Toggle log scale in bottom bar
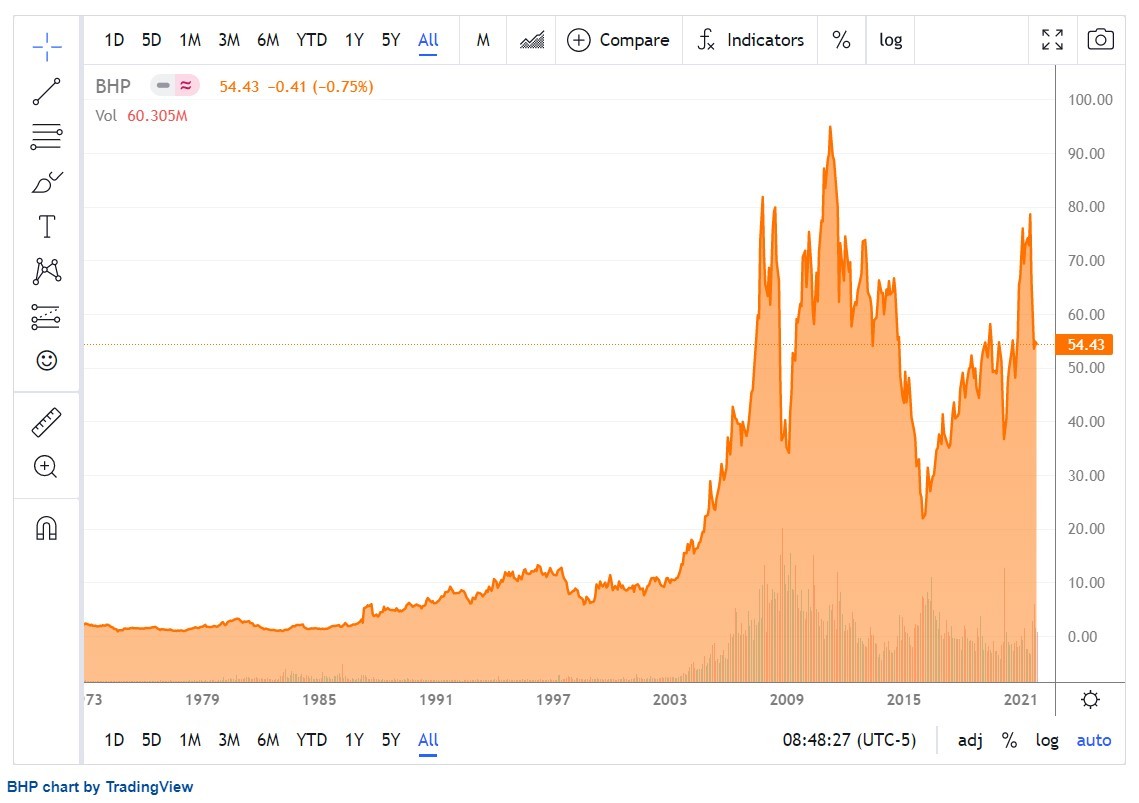The height and width of the screenshot is (803, 1139). point(1047,740)
